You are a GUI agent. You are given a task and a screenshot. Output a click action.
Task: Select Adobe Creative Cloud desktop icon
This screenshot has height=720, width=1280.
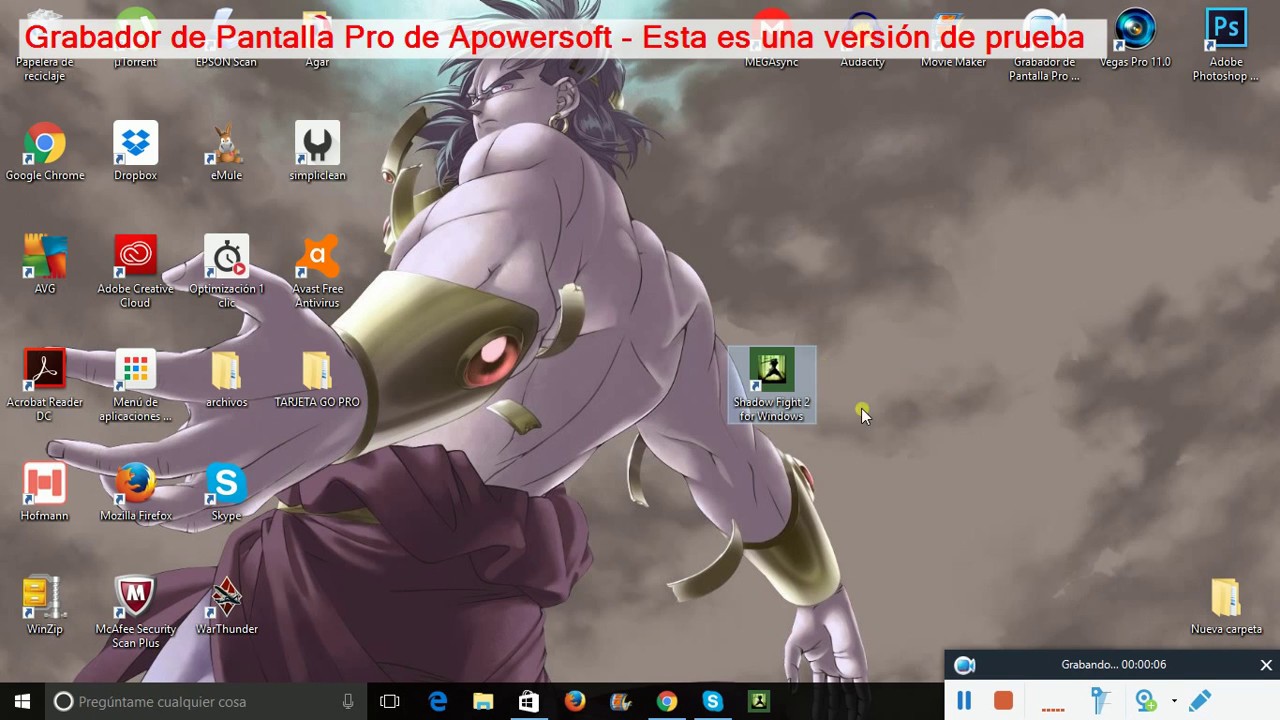pyautogui.click(x=135, y=272)
